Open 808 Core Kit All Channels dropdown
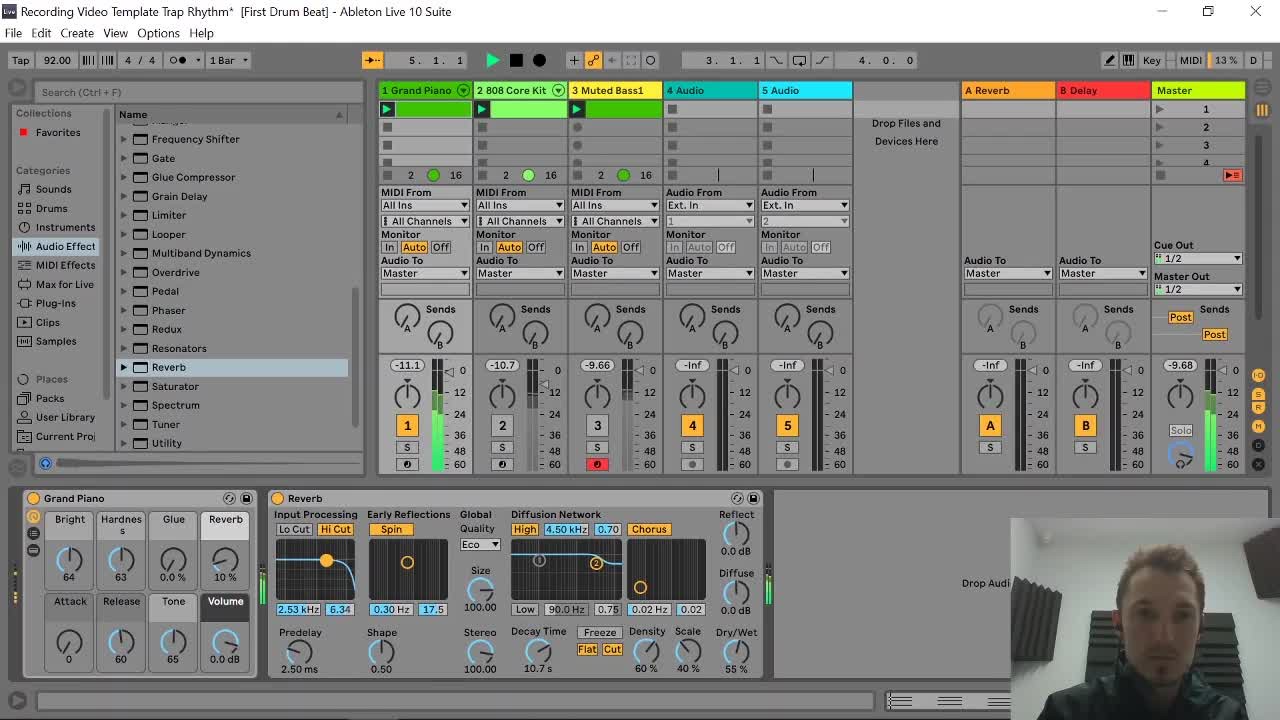Viewport: 1280px width, 720px height. 520,221
